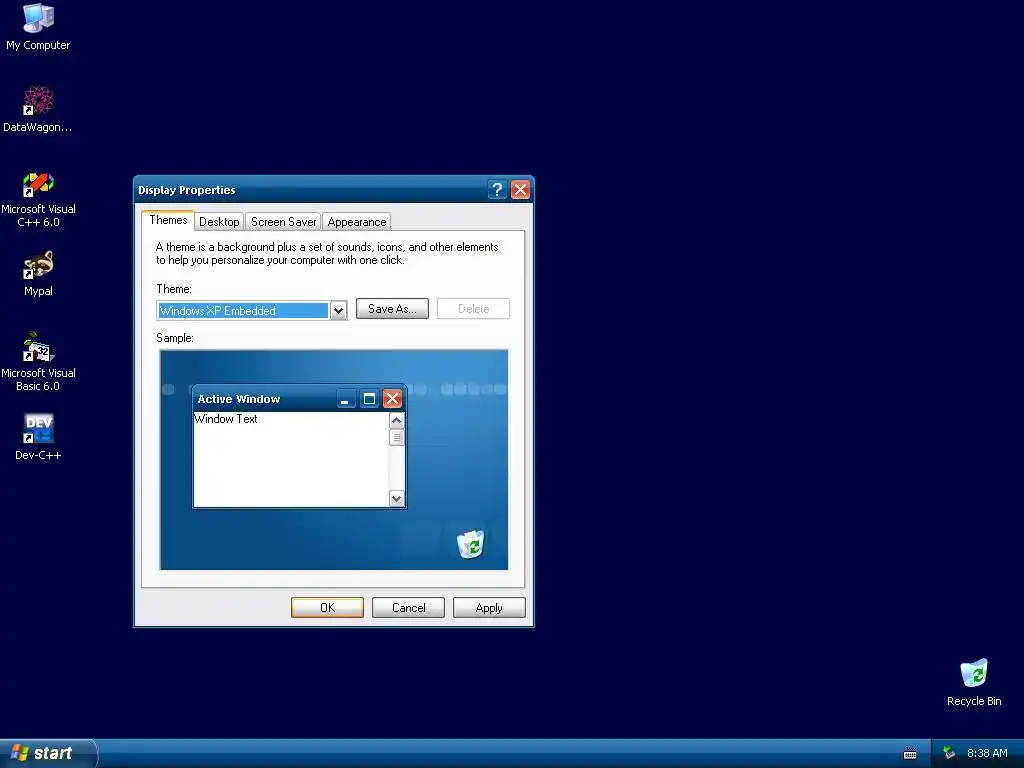The image size is (1024, 768).
Task: Click the sample scrollbar up arrow
Action: point(396,421)
